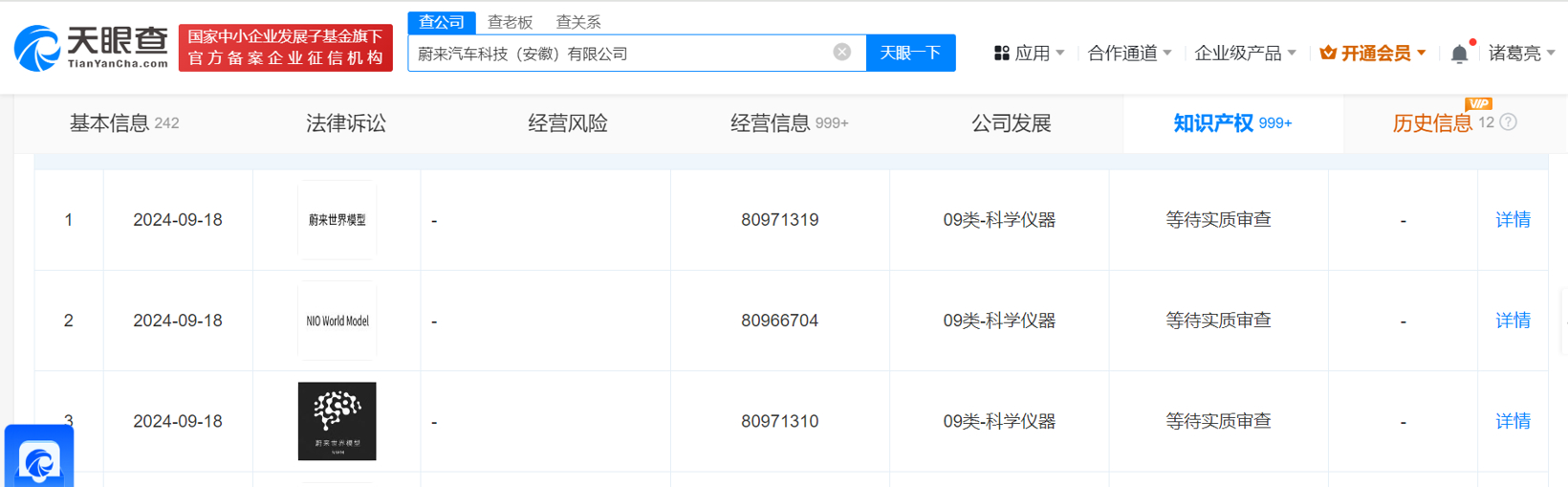Viewport: 1568px width, 487px height.
Task: Click 09类-科学仪器 in row 80971310
Action: (x=999, y=421)
